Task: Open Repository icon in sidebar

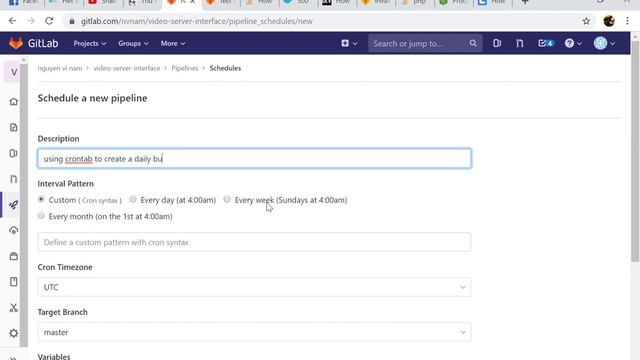Action: pyautogui.click(x=13, y=127)
